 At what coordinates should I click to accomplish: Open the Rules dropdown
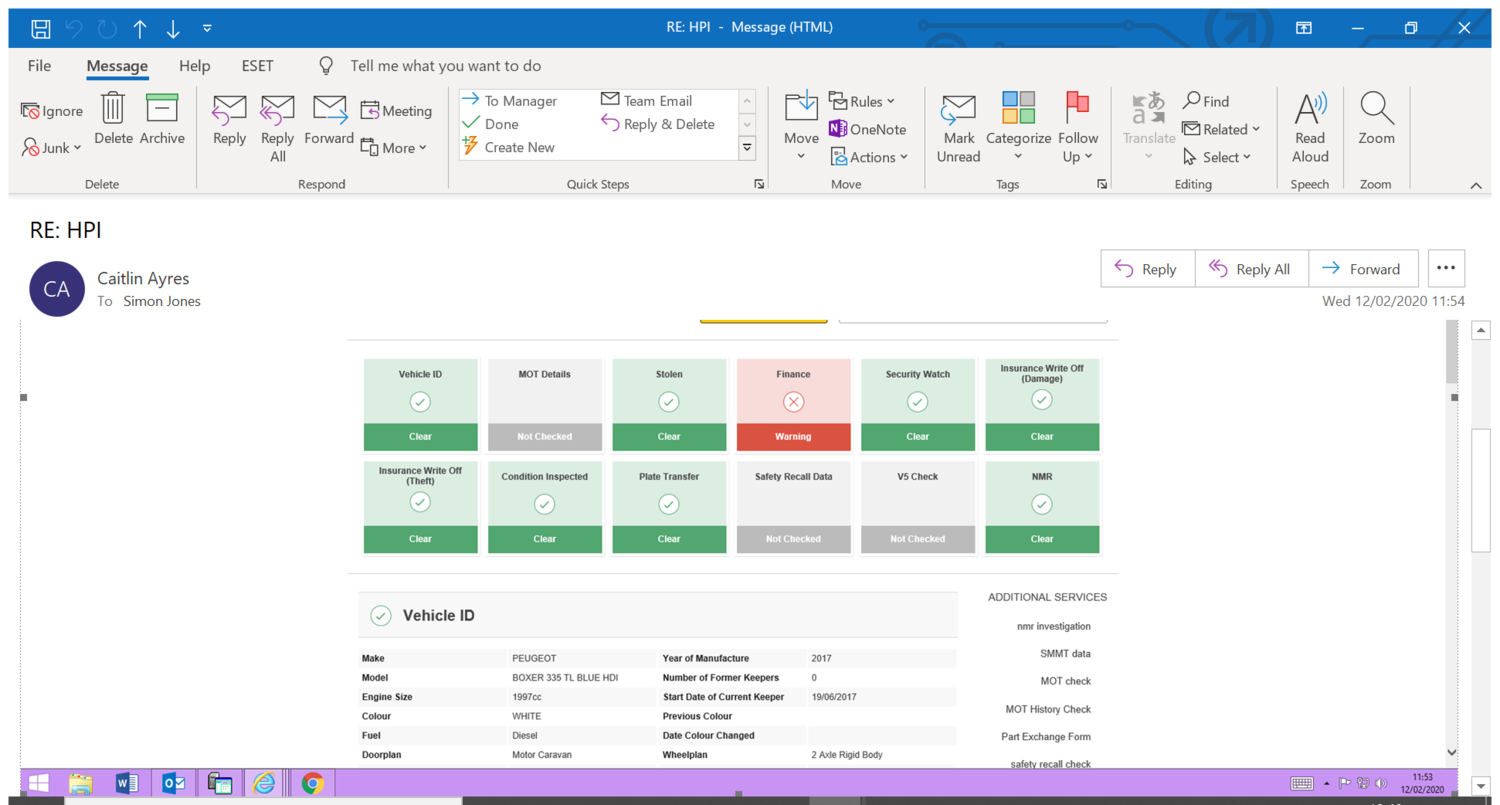[x=862, y=101]
